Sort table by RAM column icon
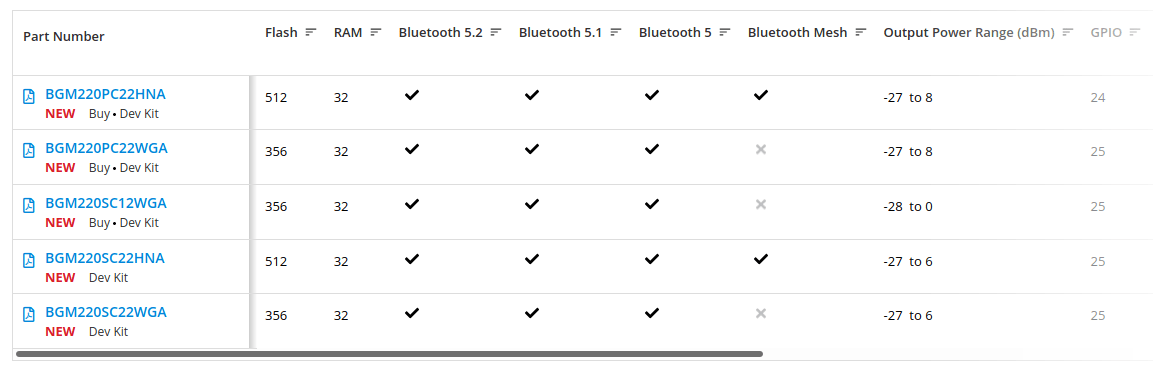This screenshot has height=377, width=1153. point(376,32)
